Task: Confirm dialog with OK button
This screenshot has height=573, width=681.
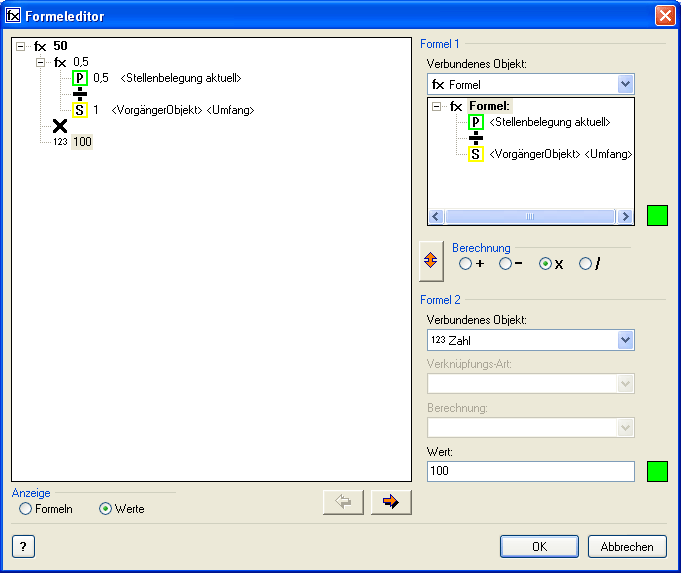Action: click(x=539, y=547)
